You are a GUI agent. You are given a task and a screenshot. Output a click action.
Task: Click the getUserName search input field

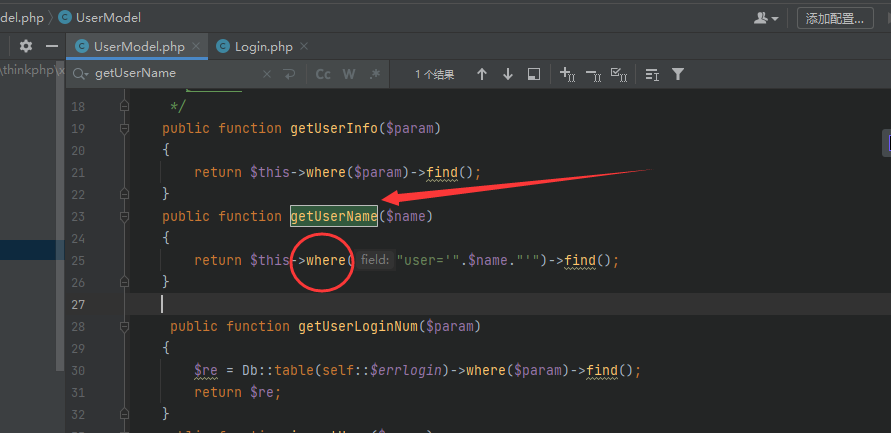click(176, 74)
